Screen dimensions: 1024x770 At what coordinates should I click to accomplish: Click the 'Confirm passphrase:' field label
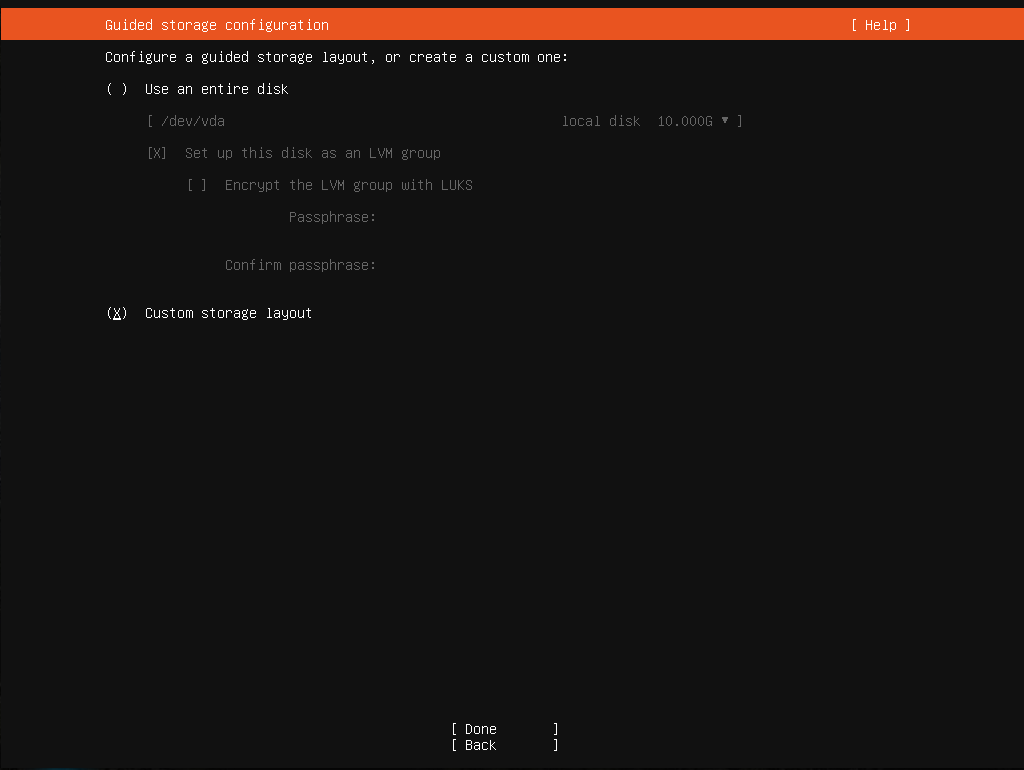tap(300, 265)
